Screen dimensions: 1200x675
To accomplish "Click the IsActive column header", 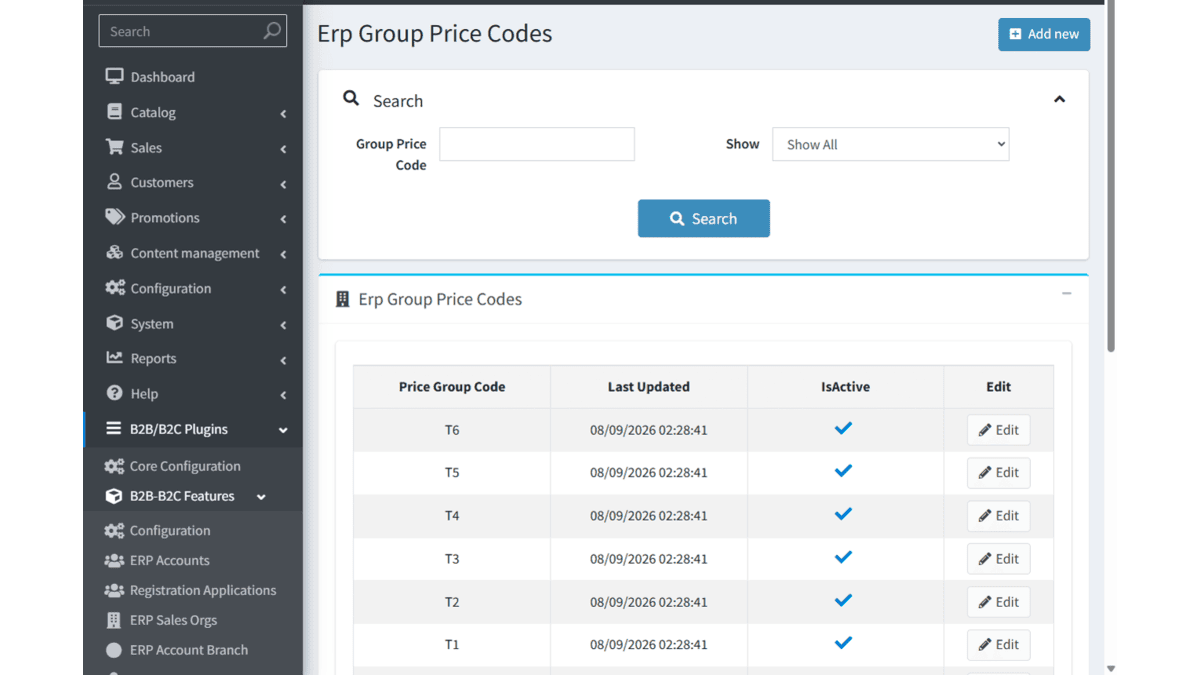I will pyautogui.click(x=845, y=387).
